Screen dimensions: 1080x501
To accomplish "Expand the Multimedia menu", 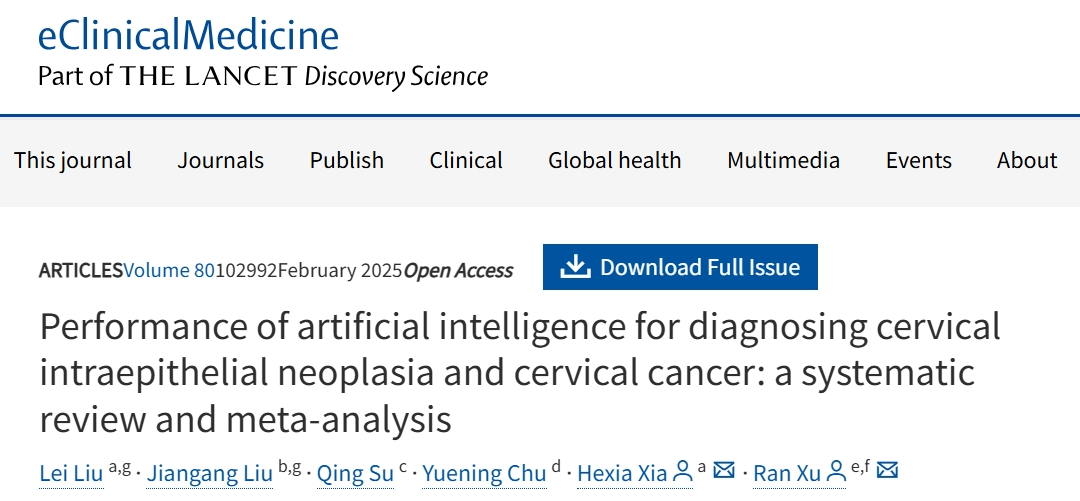I will [x=784, y=160].
